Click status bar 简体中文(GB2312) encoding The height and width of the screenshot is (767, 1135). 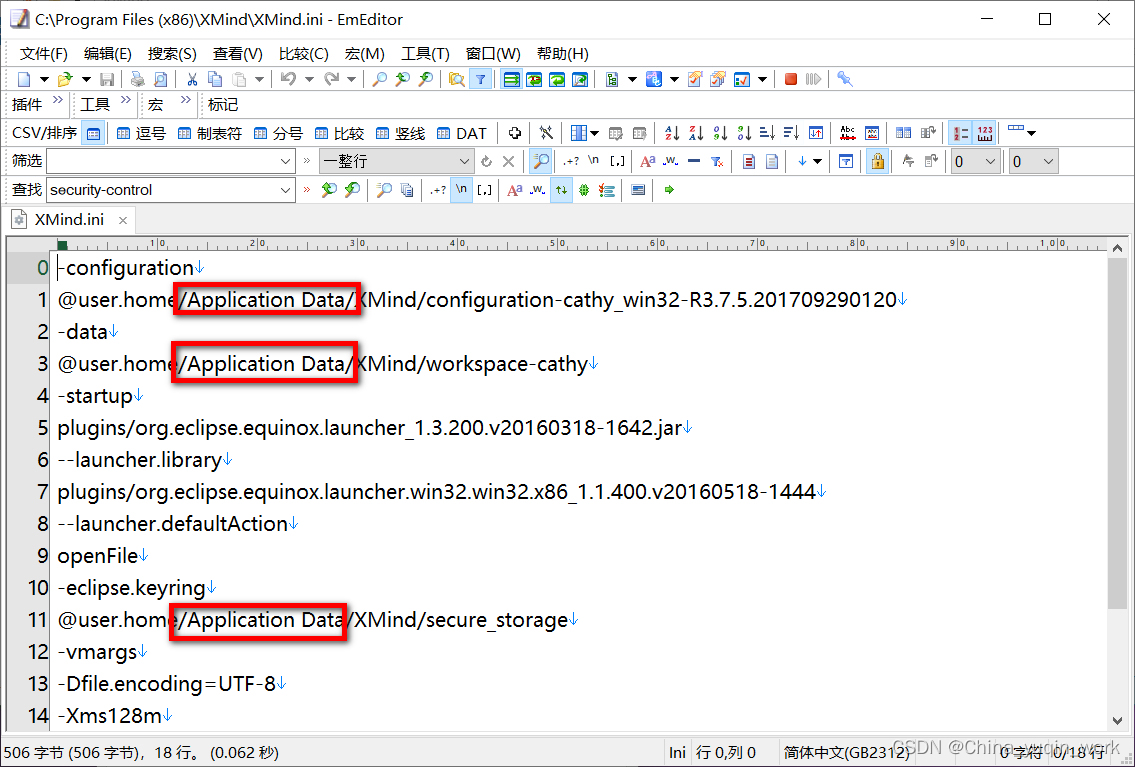click(x=846, y=753)
